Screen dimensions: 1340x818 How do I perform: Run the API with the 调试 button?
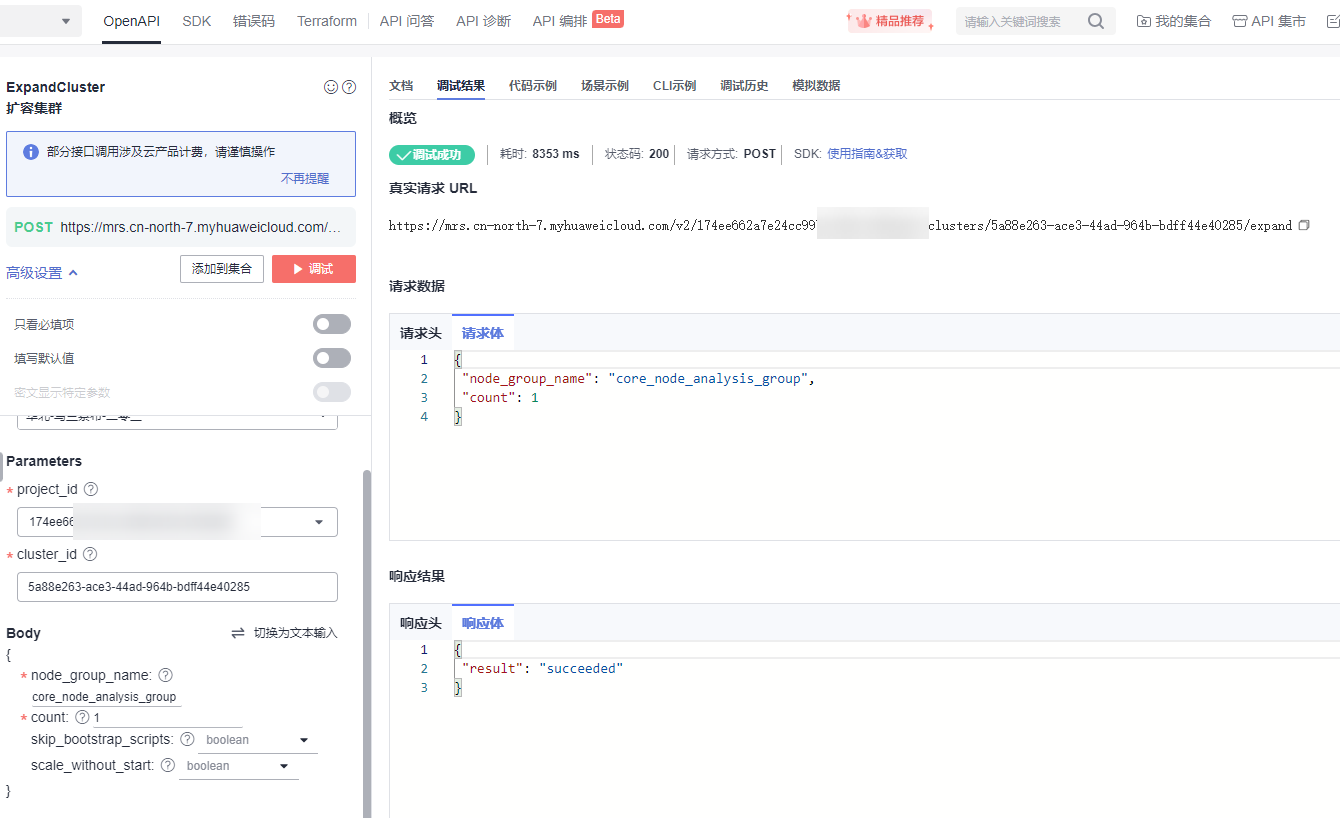314,269
